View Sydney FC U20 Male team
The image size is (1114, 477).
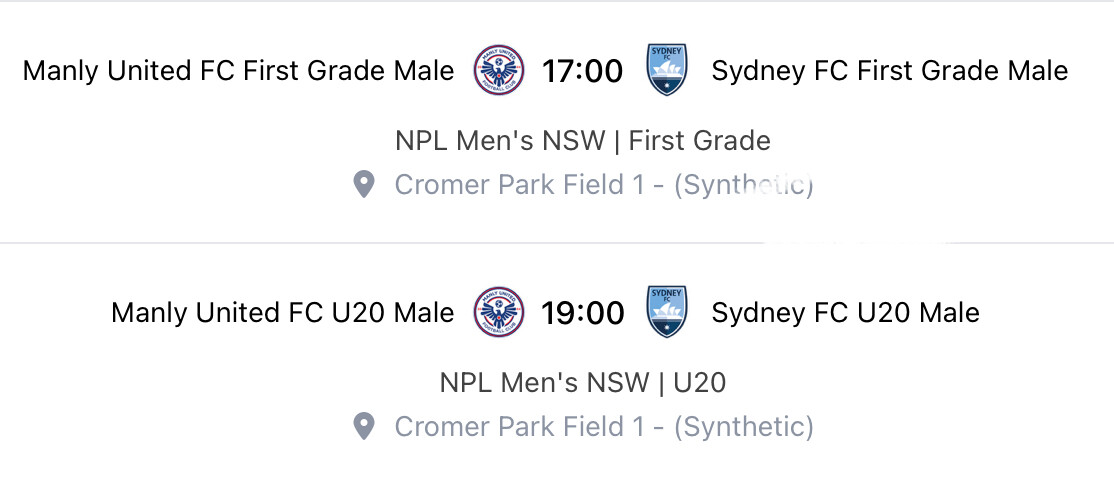pyautogui.click(x=845, y=313)
